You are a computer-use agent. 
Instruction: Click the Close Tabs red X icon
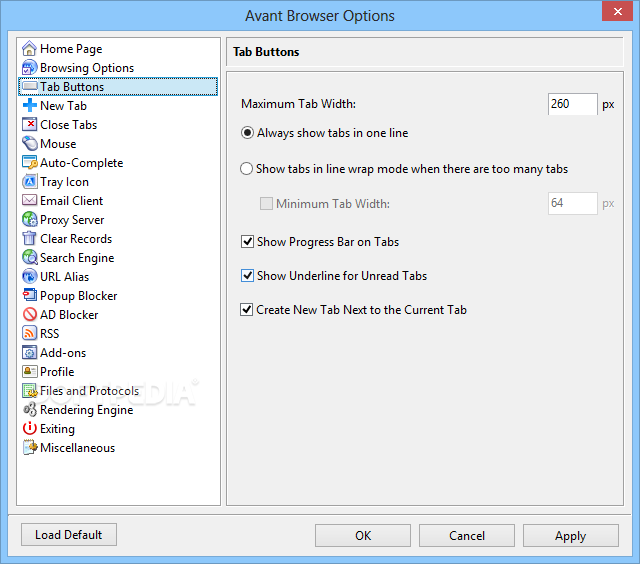[29, 124]
